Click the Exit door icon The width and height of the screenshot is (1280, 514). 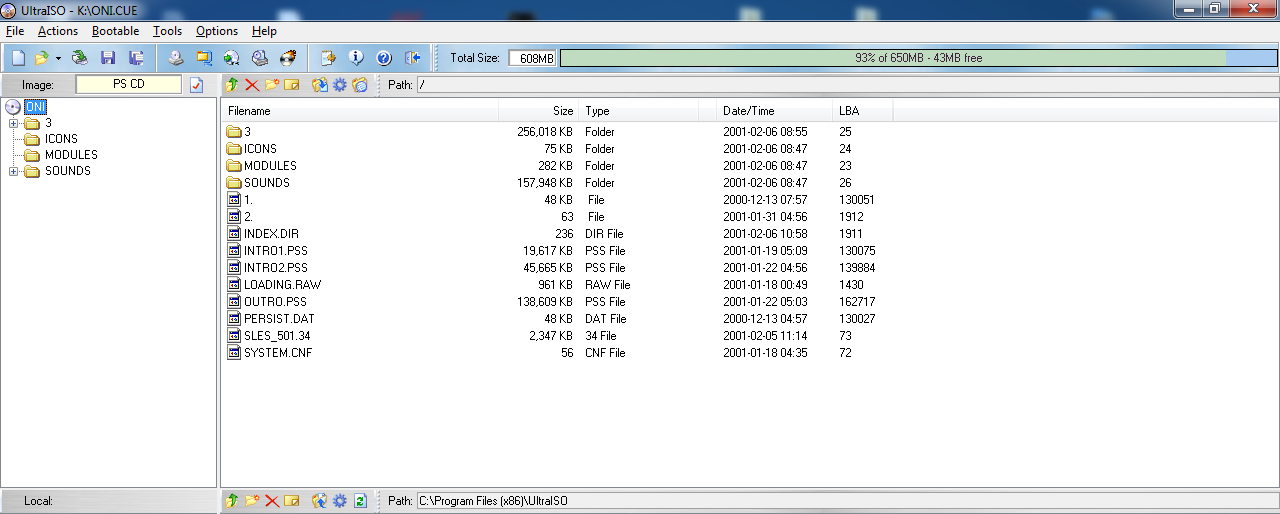tap(412, 58)
